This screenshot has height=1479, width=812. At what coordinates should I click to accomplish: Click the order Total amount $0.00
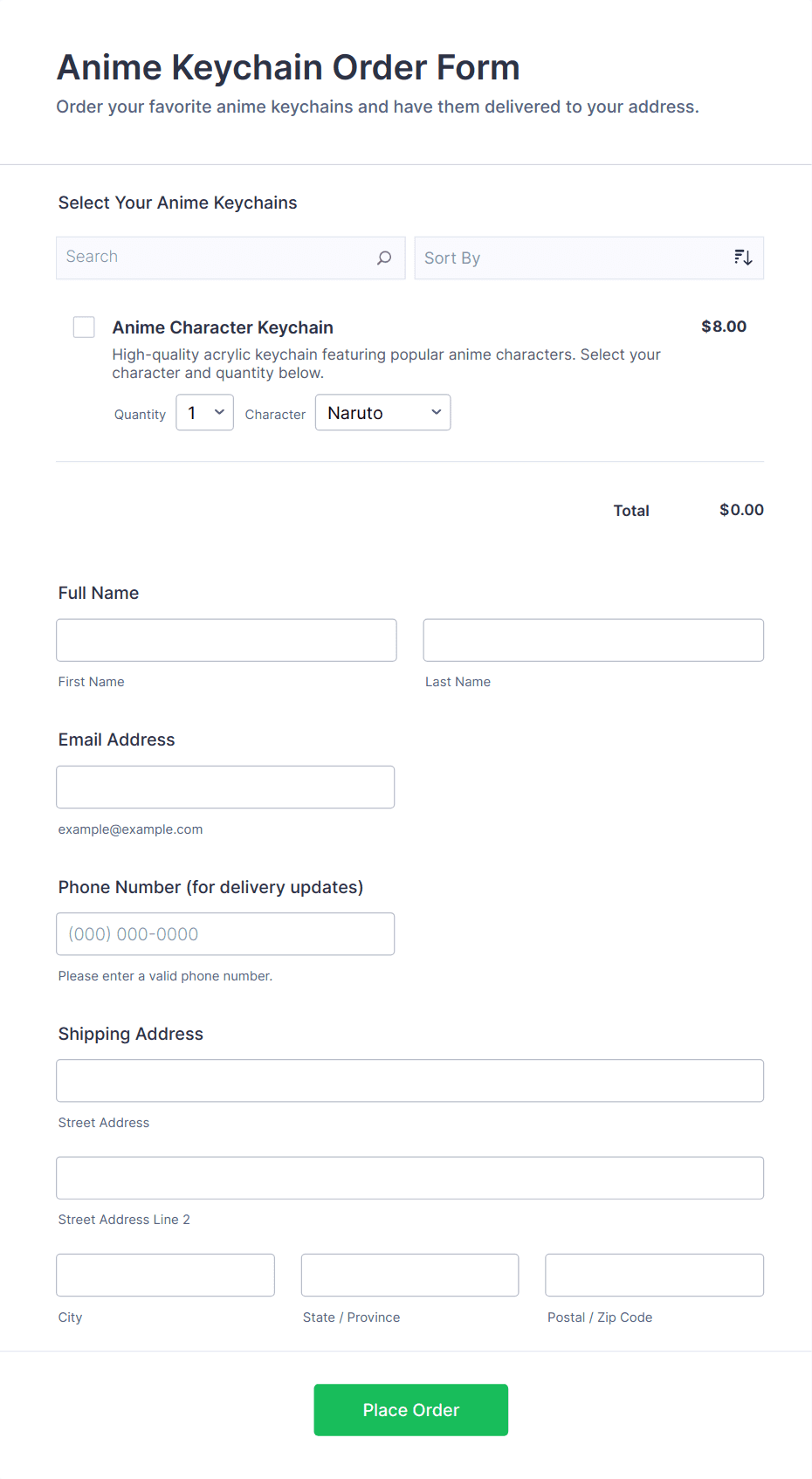[x=741, y=510]
